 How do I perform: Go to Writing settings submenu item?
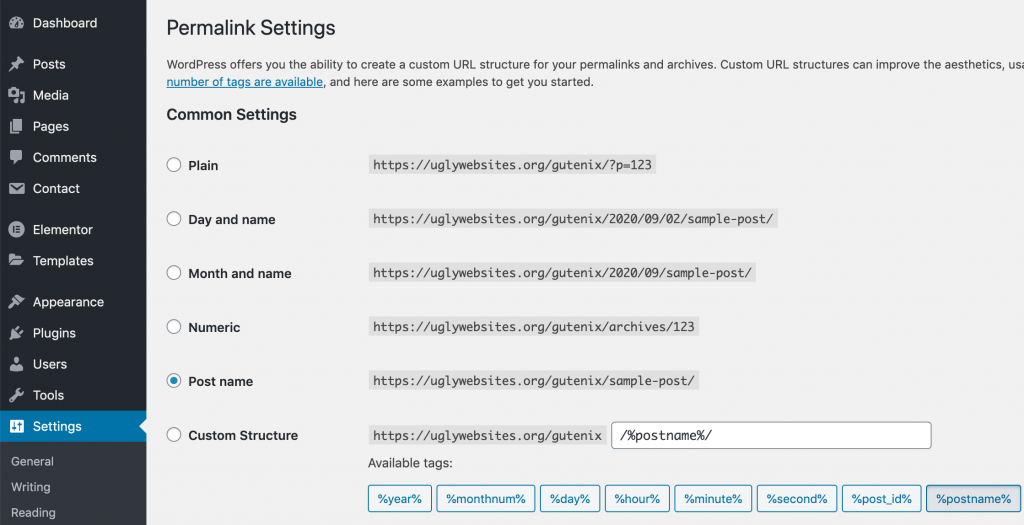click(x=31, y=487)
